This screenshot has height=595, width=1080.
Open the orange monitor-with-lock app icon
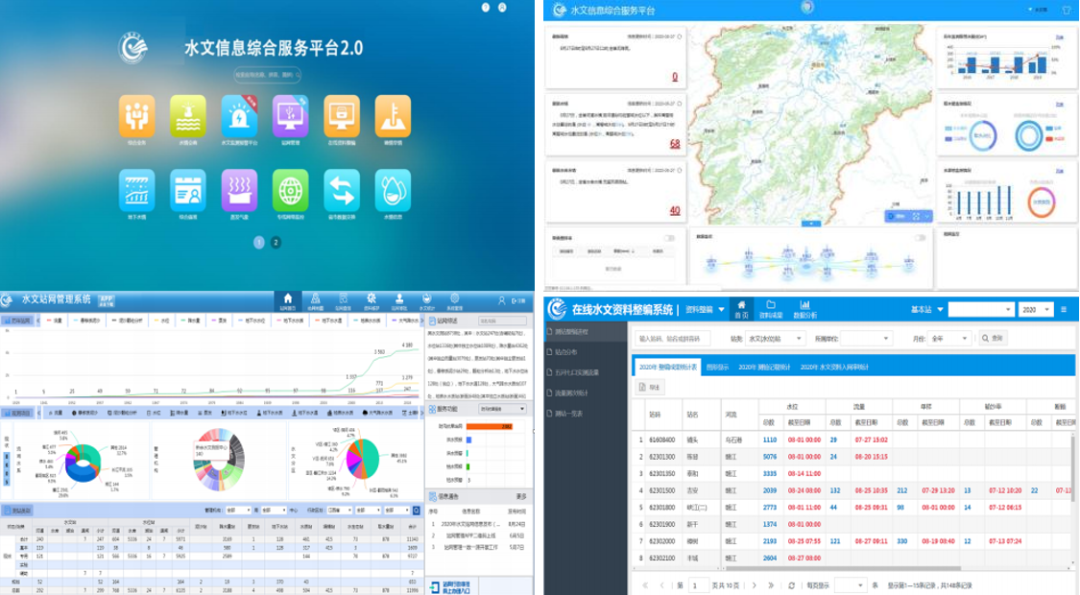(x=342, y=116)
